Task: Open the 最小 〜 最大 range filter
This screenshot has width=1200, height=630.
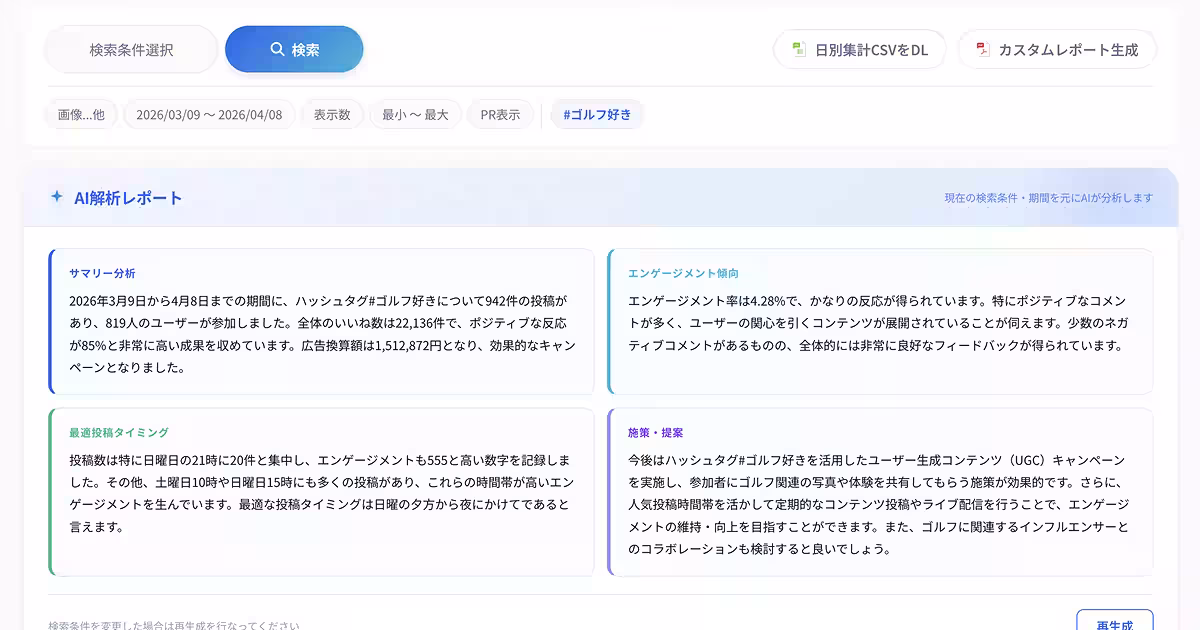Action: point(415,114)
